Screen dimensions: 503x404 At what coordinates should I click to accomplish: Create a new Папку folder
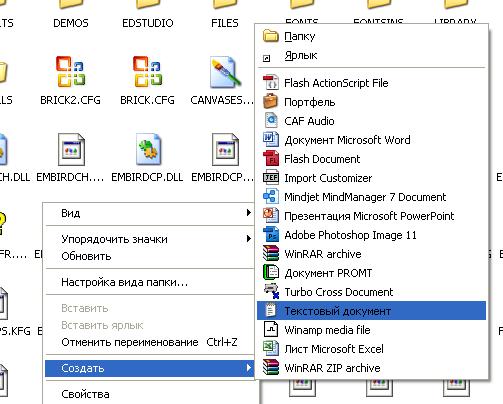point(371,36)
